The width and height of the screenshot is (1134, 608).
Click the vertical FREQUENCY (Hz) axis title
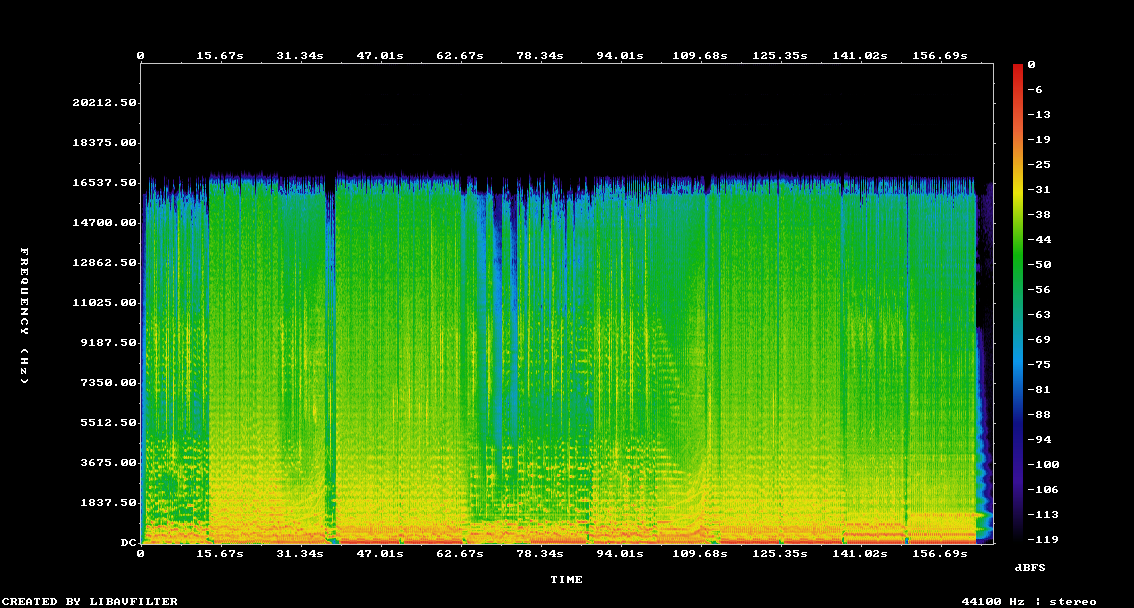coord(25,315)
